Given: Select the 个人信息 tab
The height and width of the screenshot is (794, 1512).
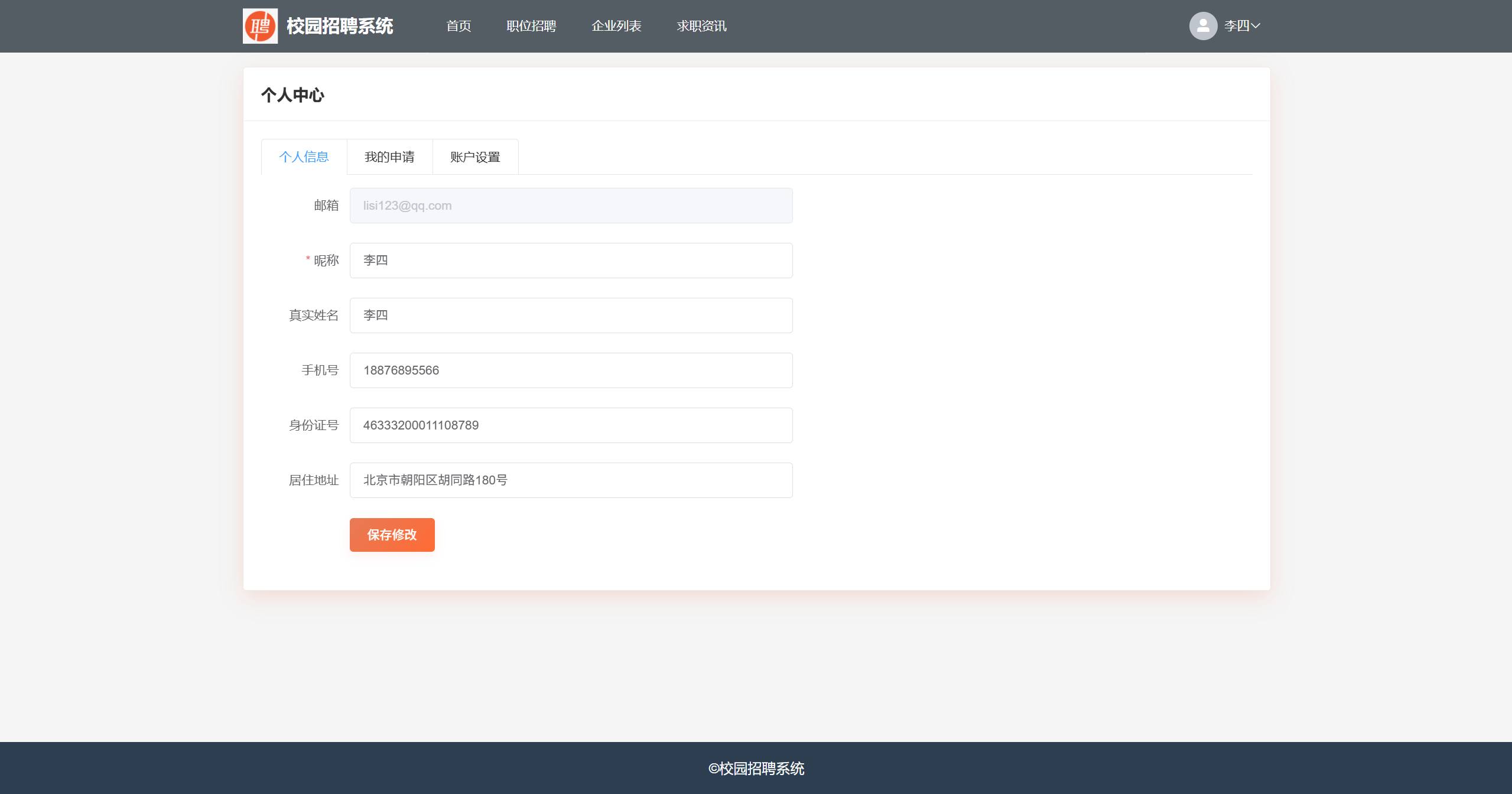Looking at the screenshot, I should click(304, 157).
